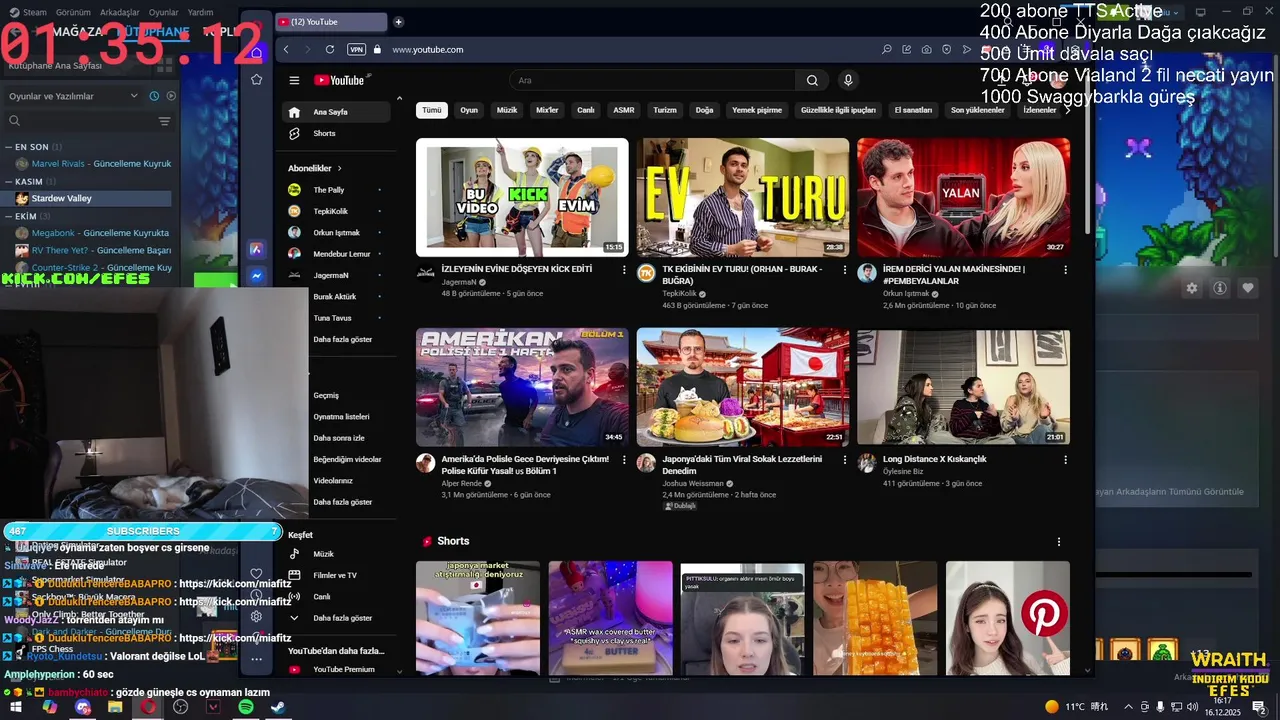The height and width of the screenshot is (720, 1280).
Task: Open more options for TK ev turu video
Action: pyautogui.click(x=844, y=270)
